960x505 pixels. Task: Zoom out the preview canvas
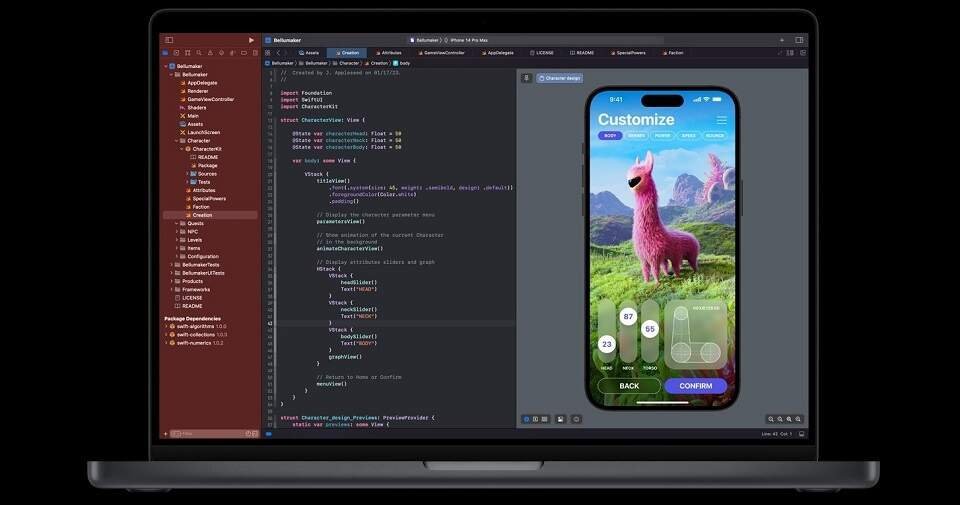coord(771,419)
